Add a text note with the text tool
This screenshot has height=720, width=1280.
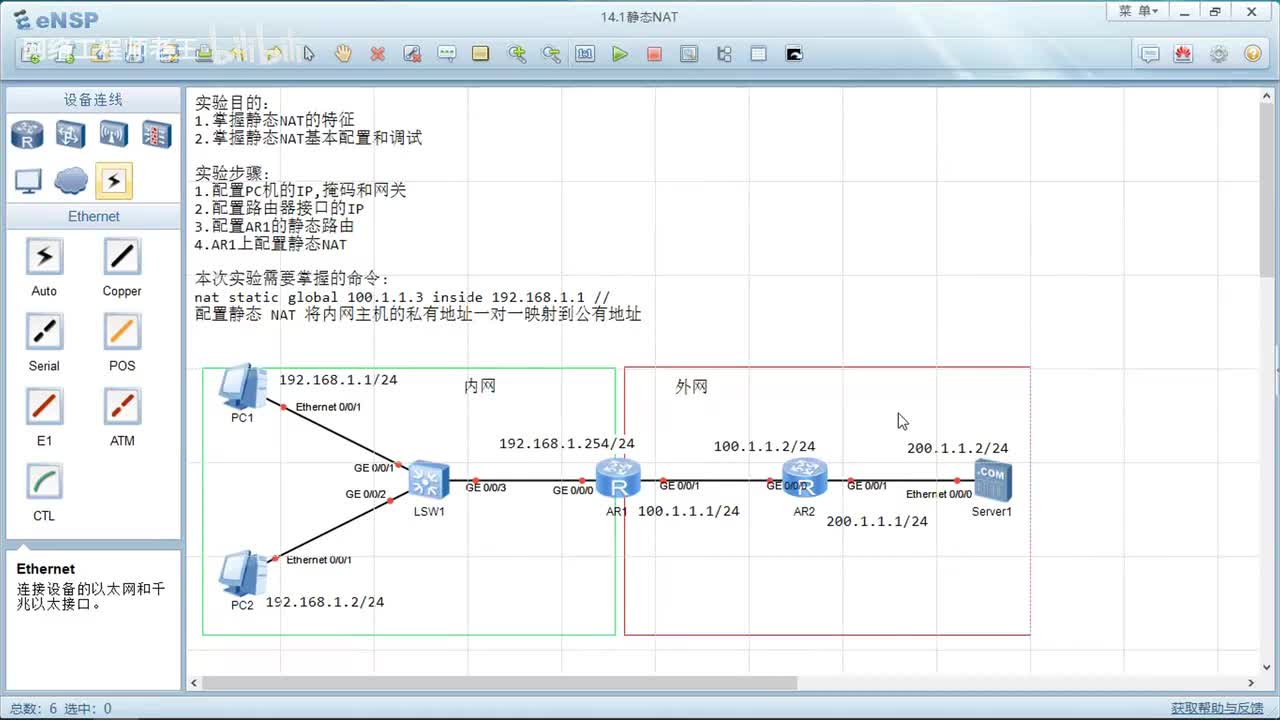tap(447, 54)
